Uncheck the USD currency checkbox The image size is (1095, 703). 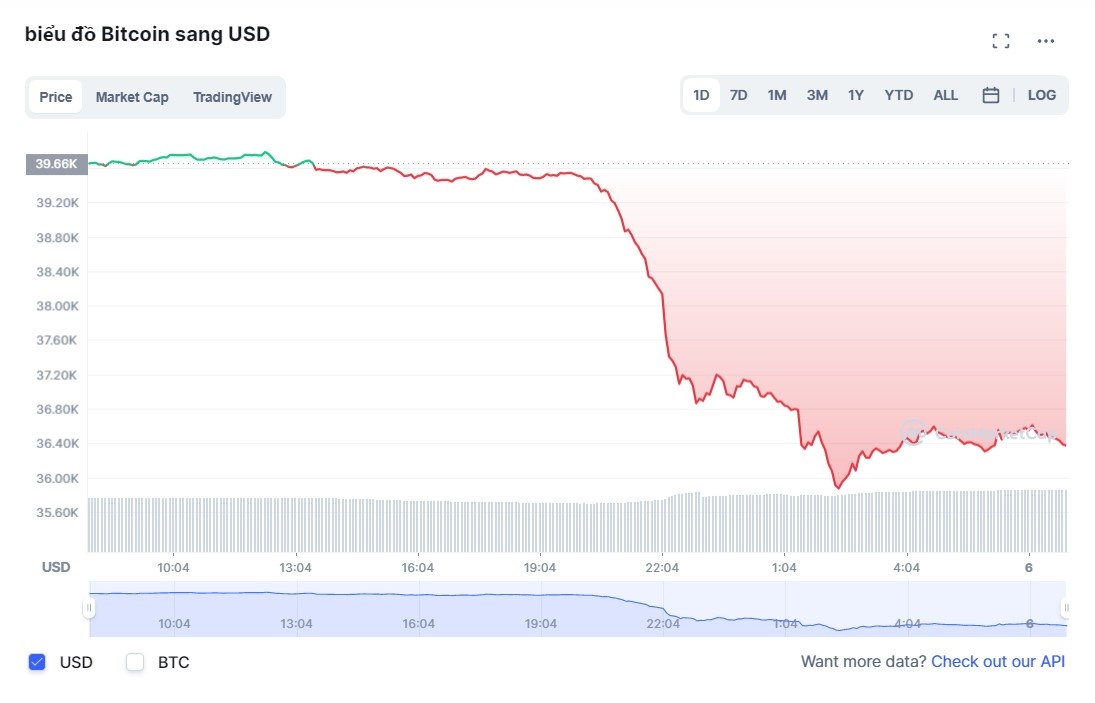(37, 662)
